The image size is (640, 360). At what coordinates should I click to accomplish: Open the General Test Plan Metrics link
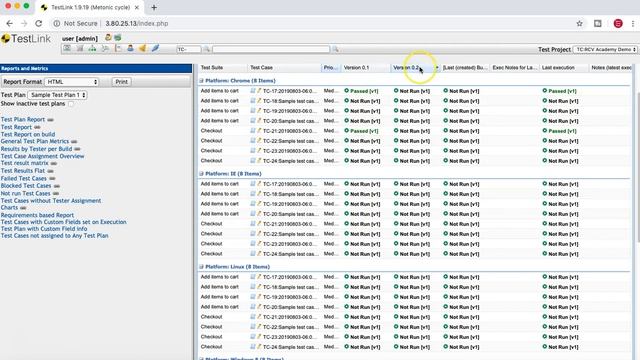[x=35, y=141]
